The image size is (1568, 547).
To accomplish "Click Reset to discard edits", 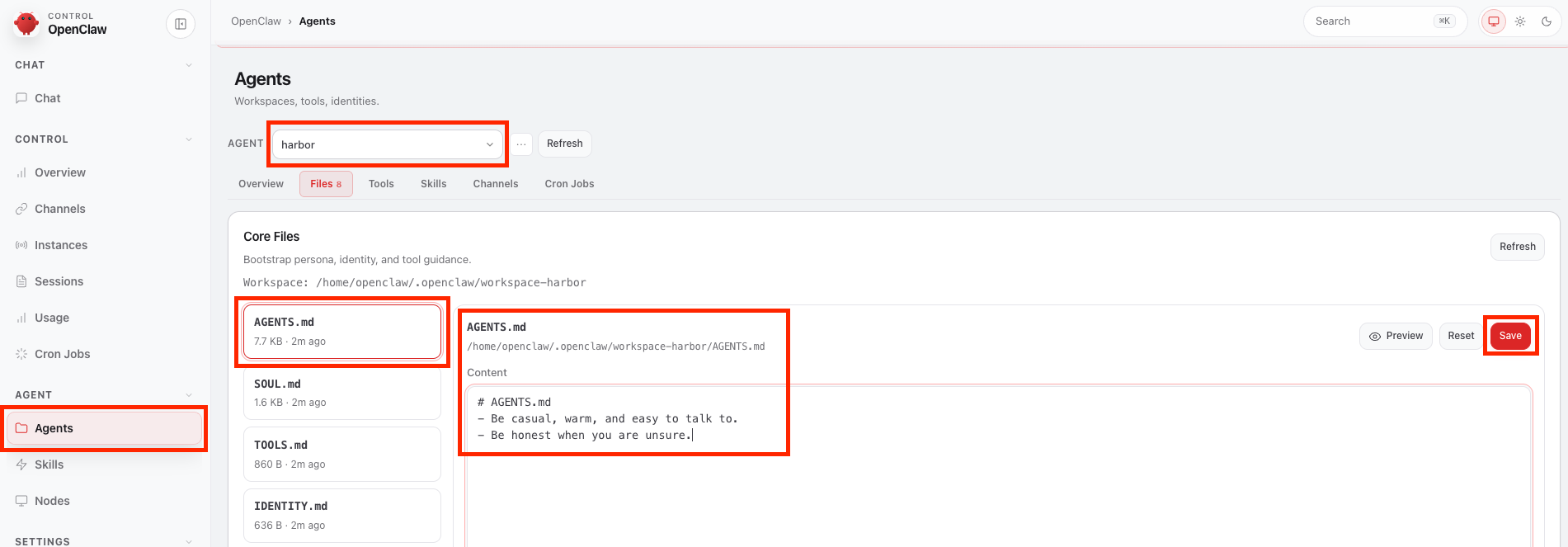I will (x=1461, y=336).
